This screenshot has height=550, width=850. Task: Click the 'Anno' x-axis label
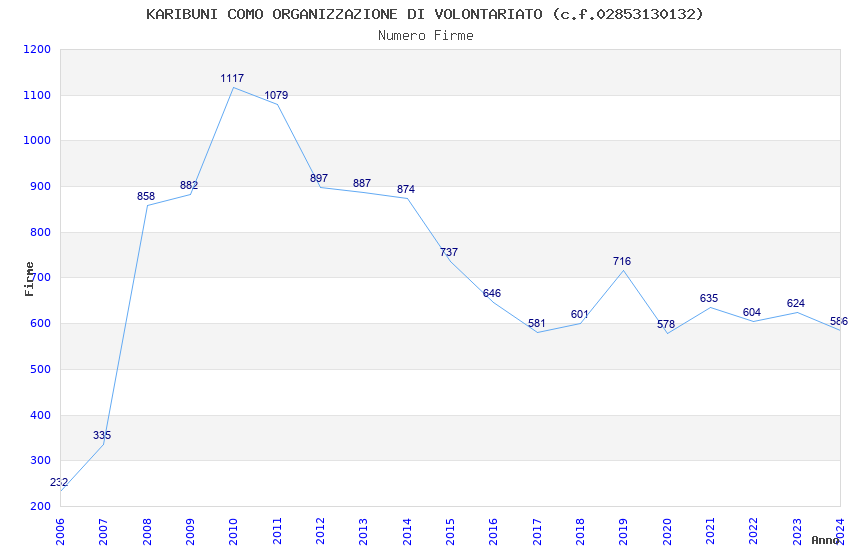pos(825,540)
